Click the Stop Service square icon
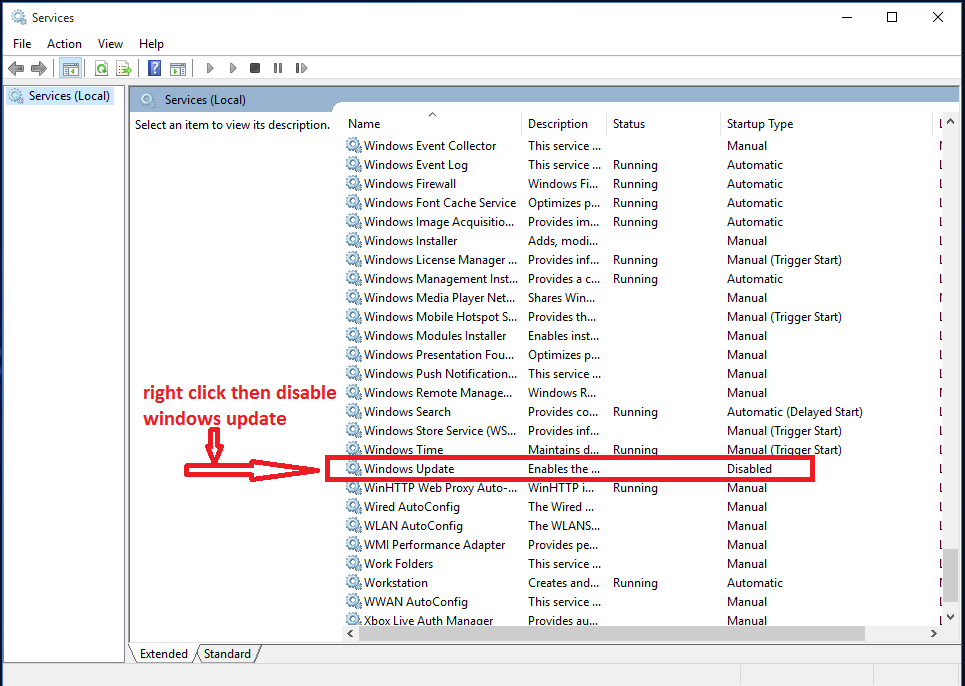Image resolution: width=965 pixels, height=686 pixels. point(255,68)
